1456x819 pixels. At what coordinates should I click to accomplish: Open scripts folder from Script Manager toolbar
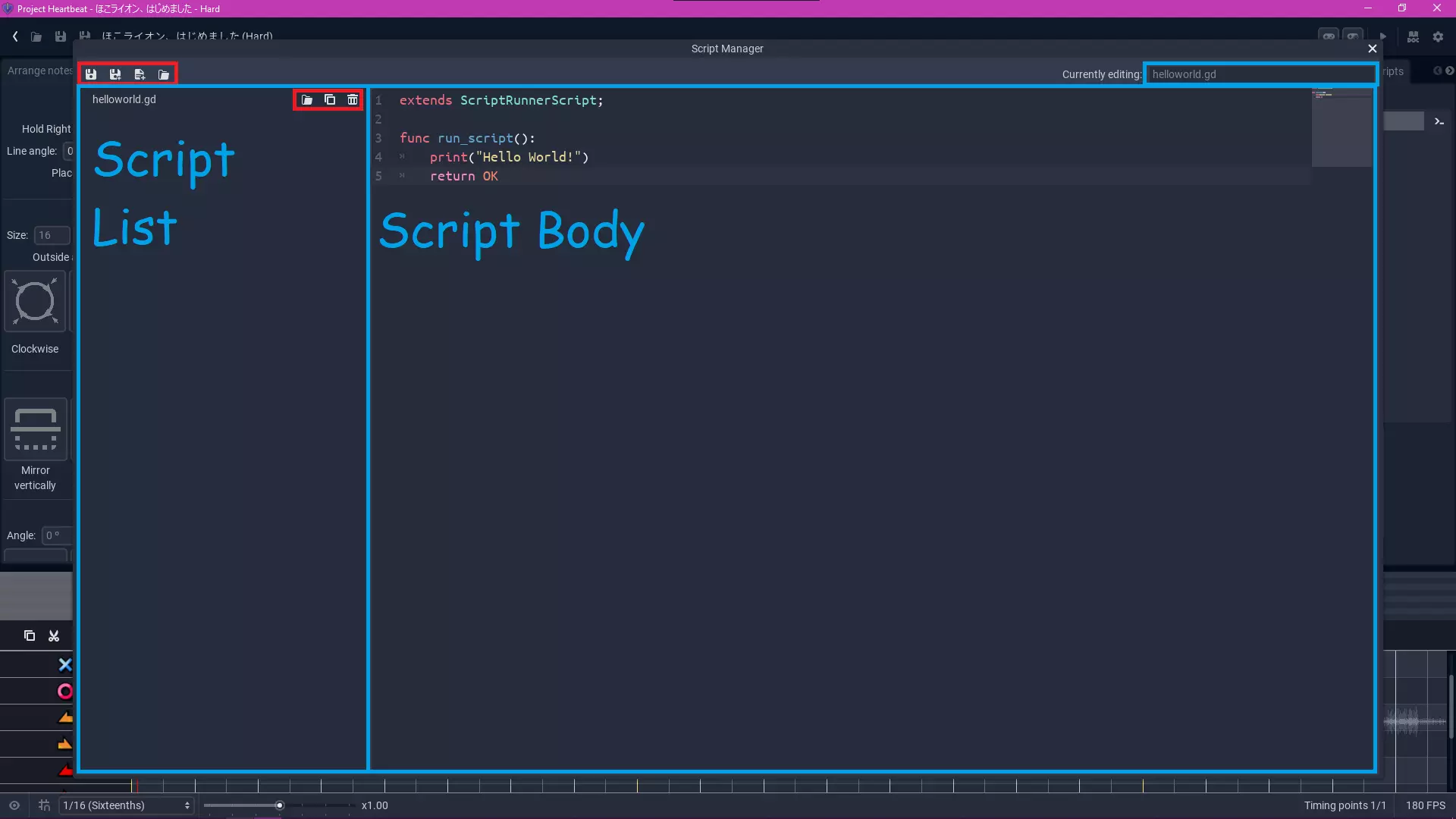[164, 74]
